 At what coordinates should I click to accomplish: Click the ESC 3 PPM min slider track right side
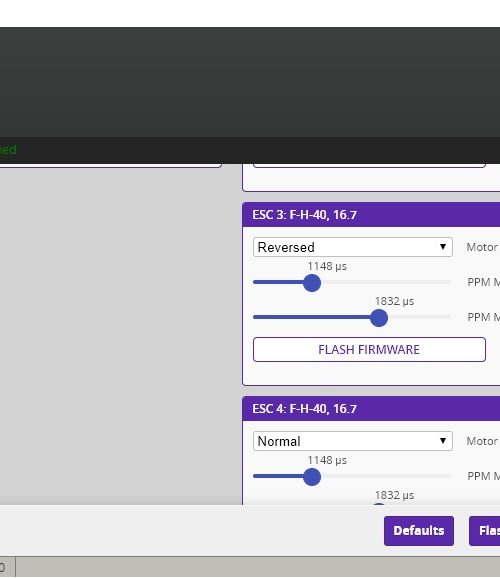(x=386, y=282)
